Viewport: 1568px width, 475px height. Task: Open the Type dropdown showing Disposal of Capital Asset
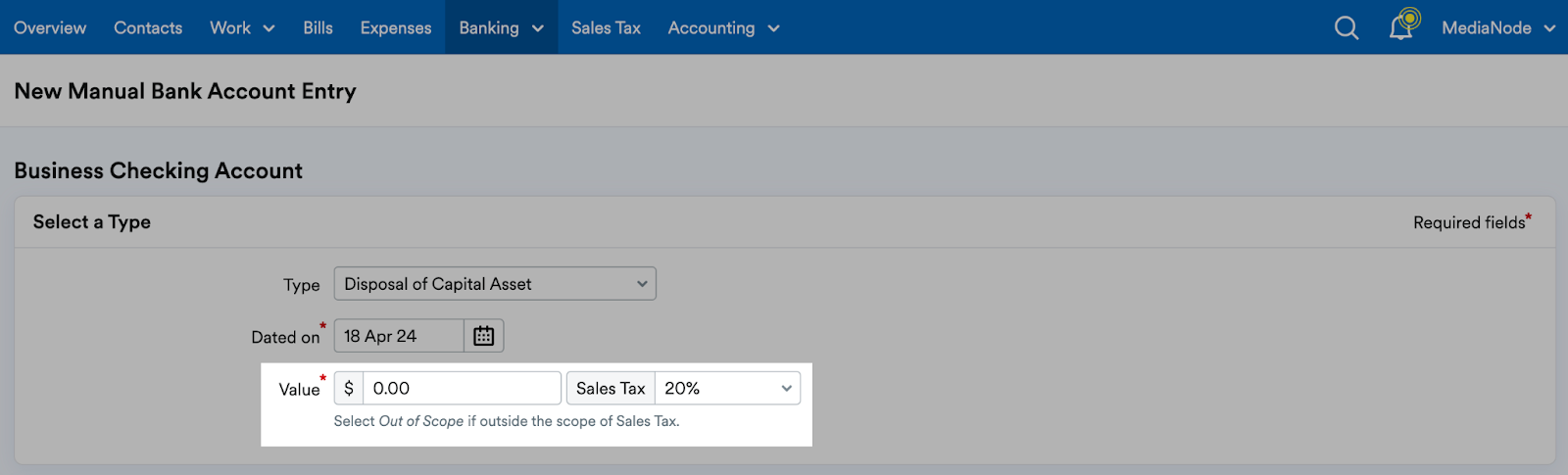pos(495,284)
